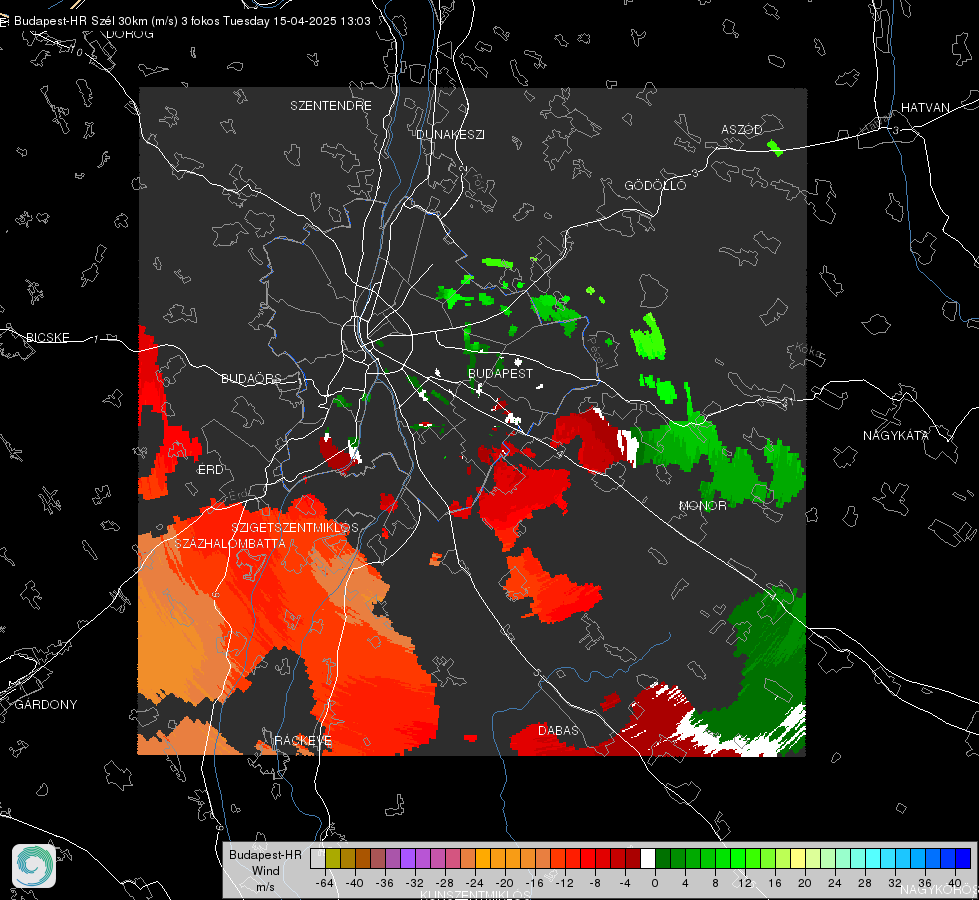This screenshot has height=900, width=979.
Task: Click the SZÁZHALOMBATTA town label
Action: (x=230, y=543)
